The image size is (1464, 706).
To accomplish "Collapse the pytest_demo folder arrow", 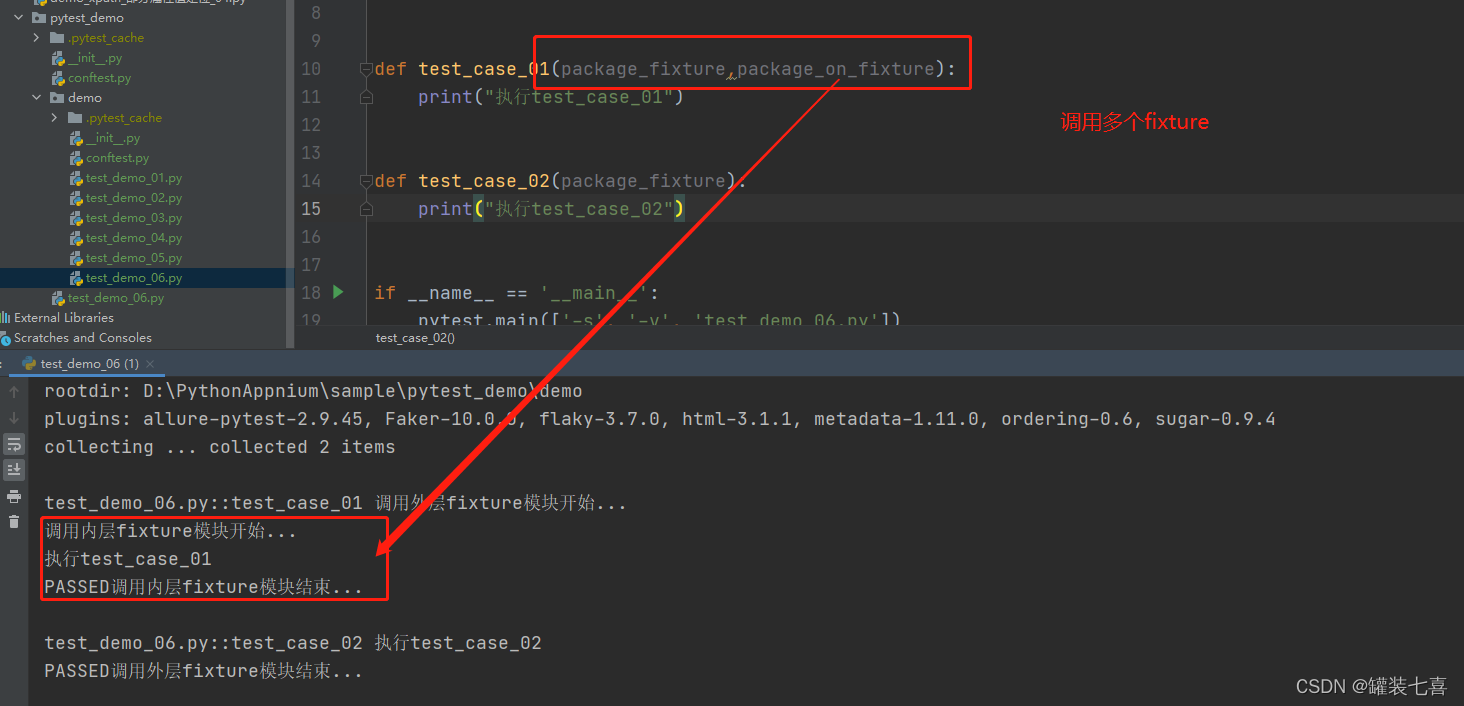I will coord(18,17).
